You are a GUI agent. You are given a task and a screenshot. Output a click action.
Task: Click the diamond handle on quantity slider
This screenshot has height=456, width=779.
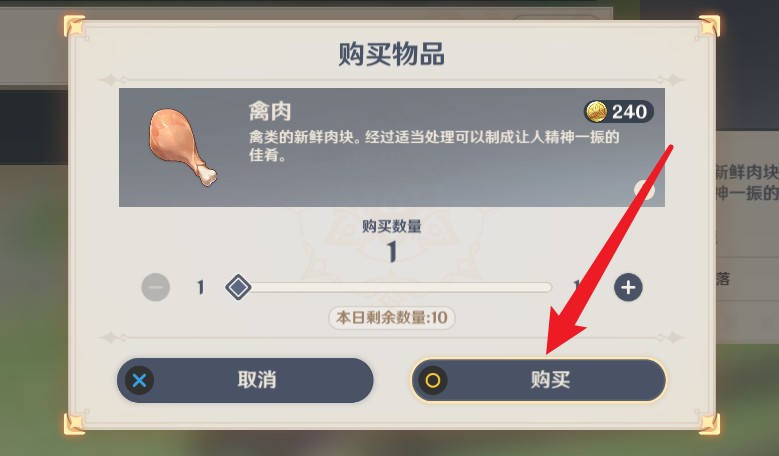(238, 287)
